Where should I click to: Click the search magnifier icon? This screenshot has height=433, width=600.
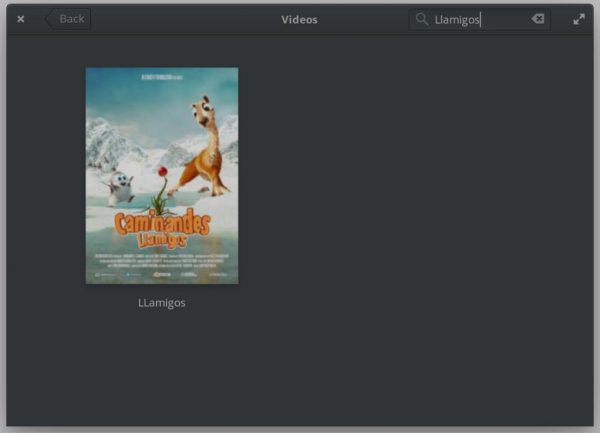[x=422, y=19]
